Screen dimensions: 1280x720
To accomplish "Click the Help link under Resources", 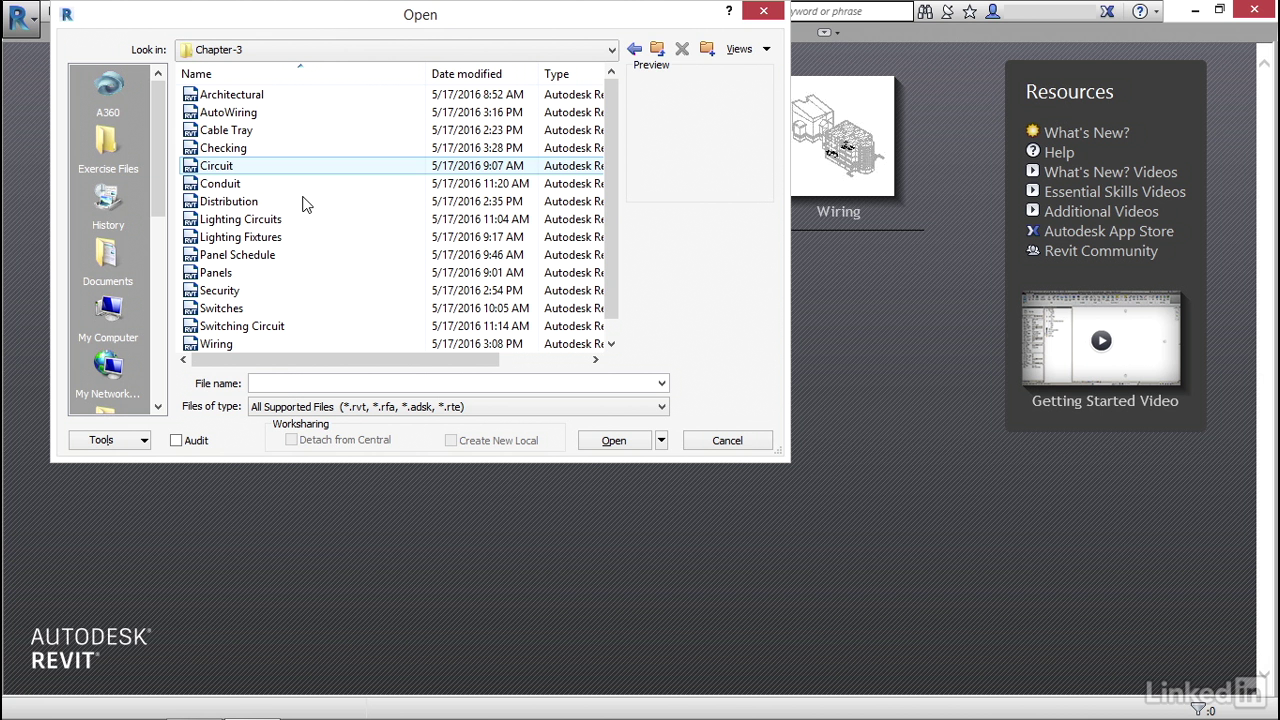I will [1059, 152].
